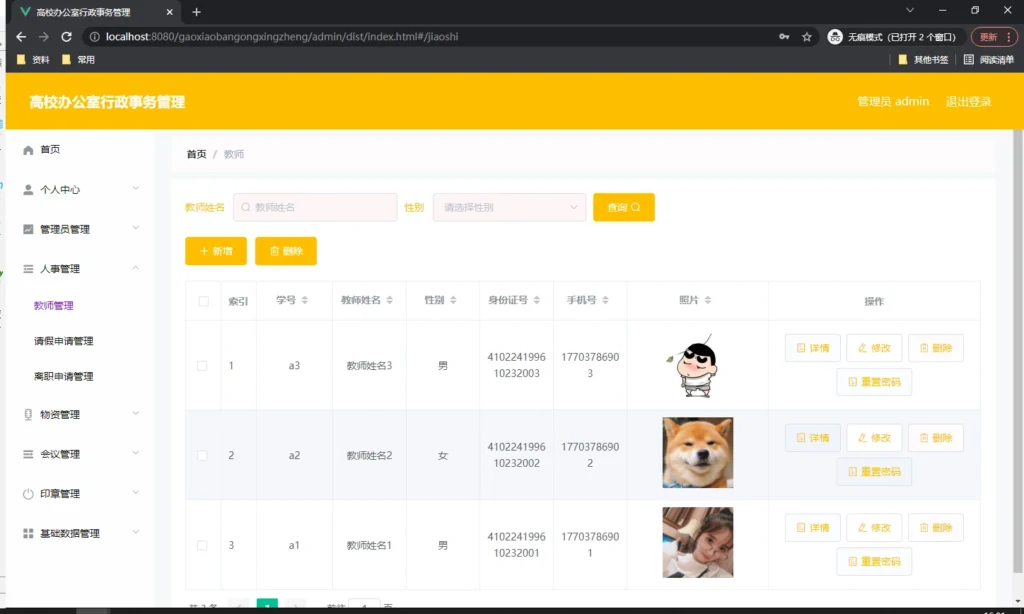Expand the 管理员管理 sidebar section
1024x614 pixels.
click(64, 229)
